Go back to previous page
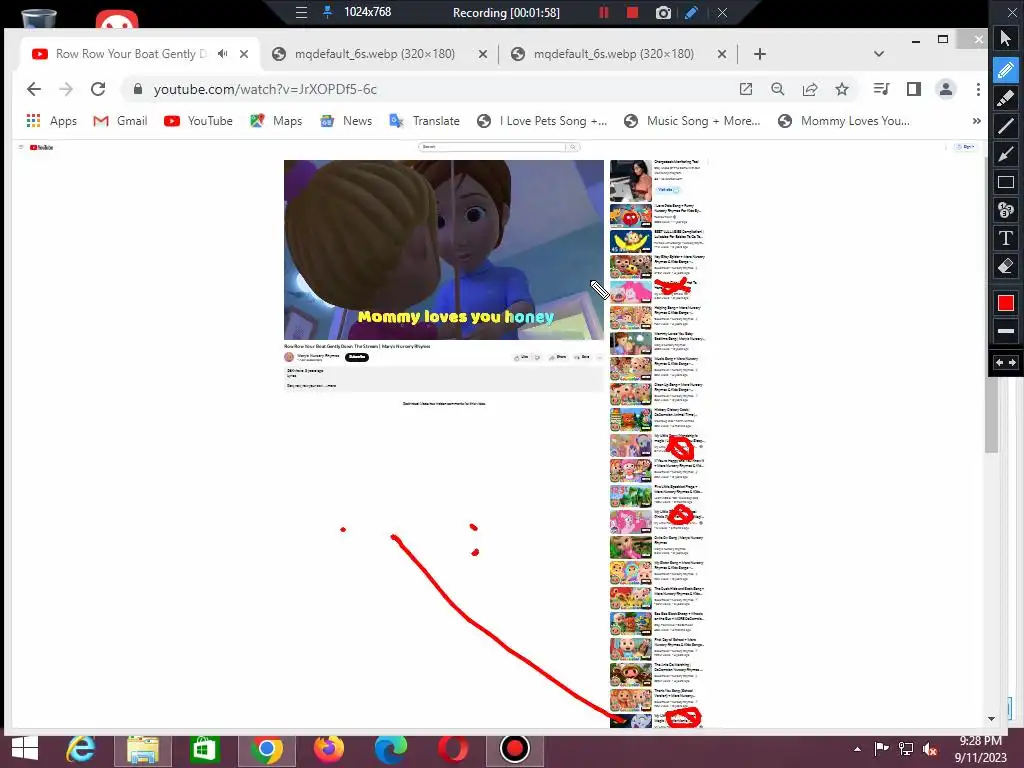1024x768 pixels. [x=34, y=89]
